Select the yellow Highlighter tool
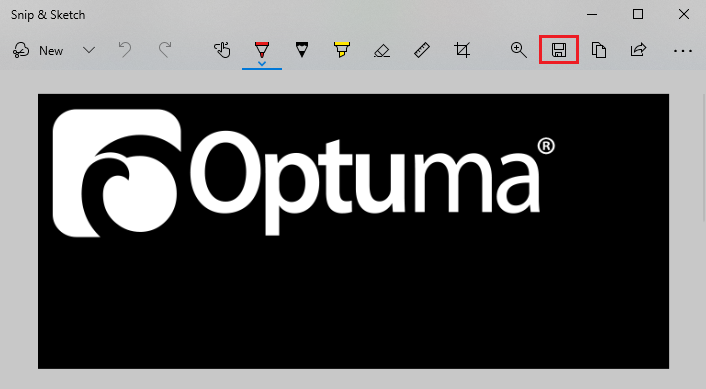 342,50
